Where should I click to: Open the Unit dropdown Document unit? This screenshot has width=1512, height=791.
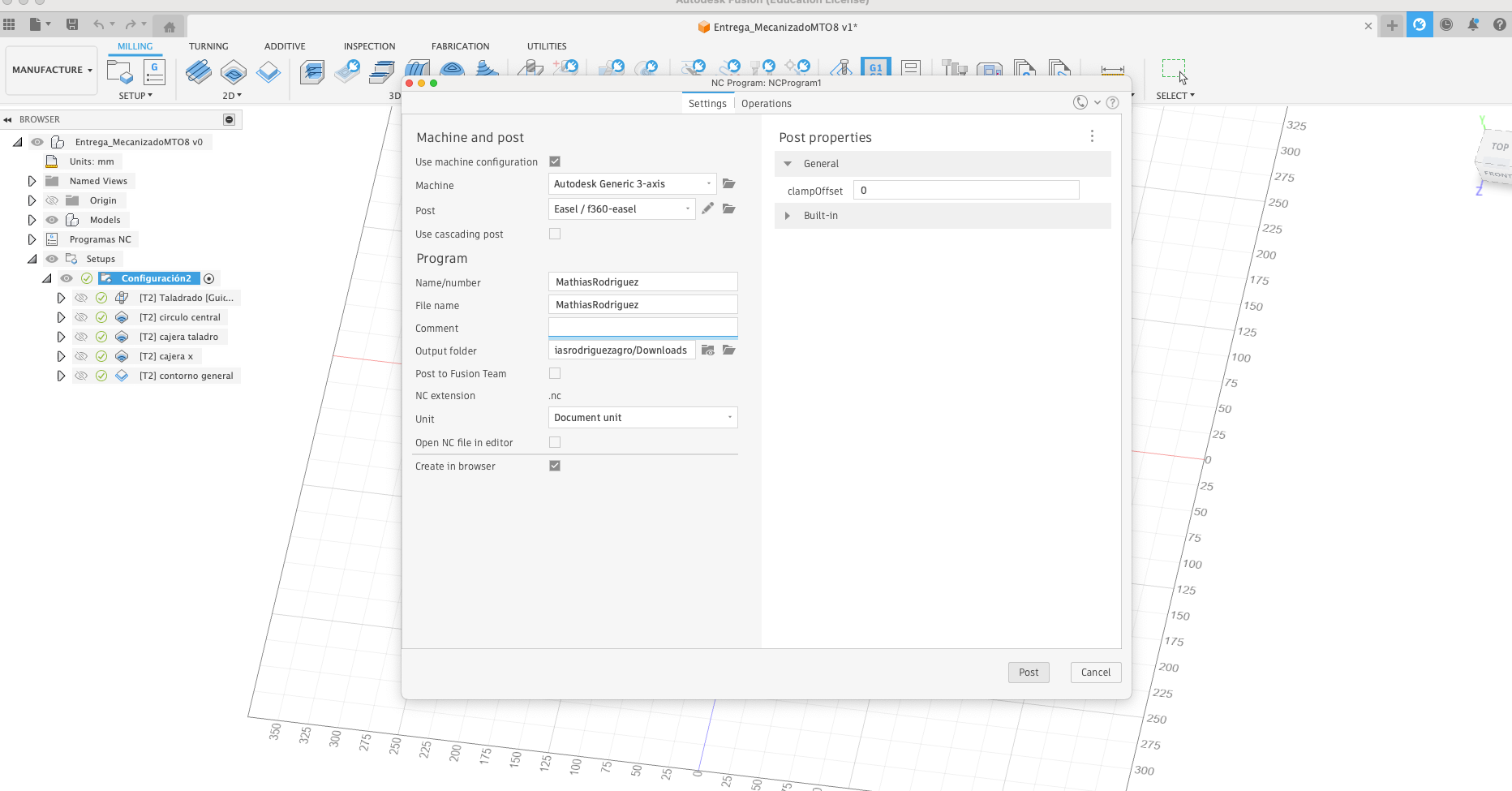pos(643,418)
